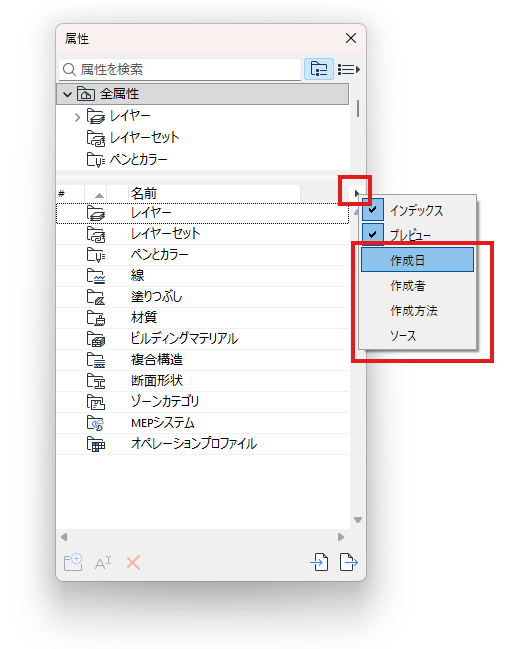Select the レイヤー name in the list
This screenshot has height=649, width=507.
click(151, 213)
